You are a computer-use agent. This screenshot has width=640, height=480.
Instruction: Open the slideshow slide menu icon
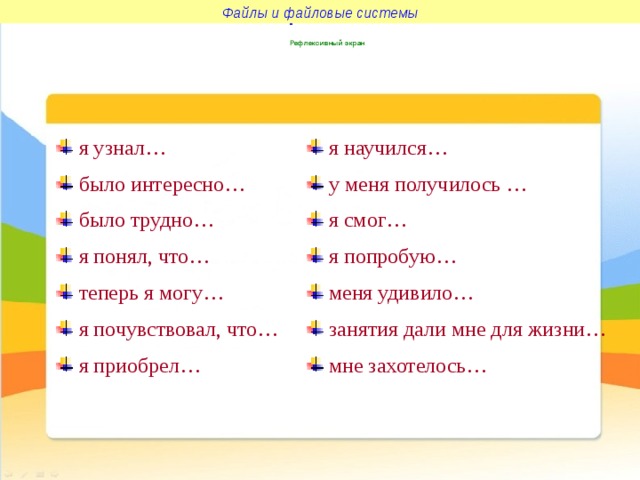40,475
